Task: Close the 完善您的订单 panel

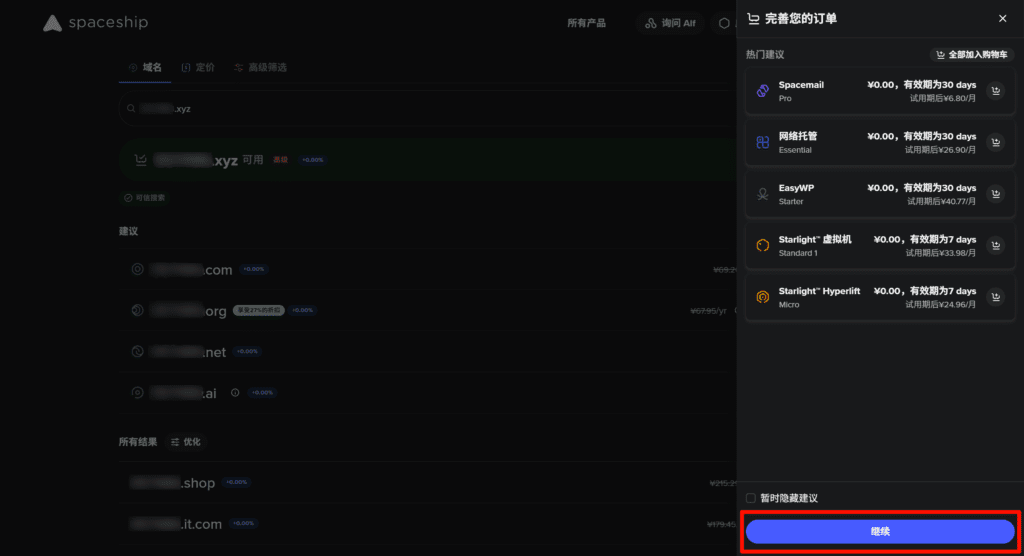Action: tap(1002, 18)
